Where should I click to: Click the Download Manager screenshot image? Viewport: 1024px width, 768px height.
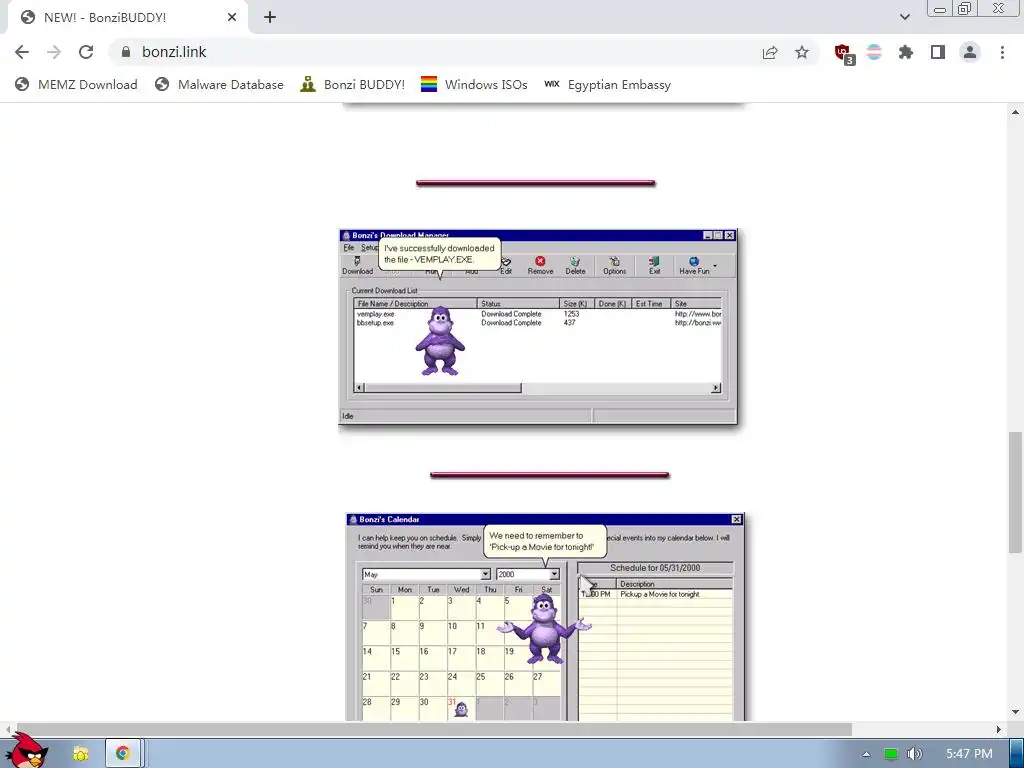pyautogui.click(x=537, y=327)
